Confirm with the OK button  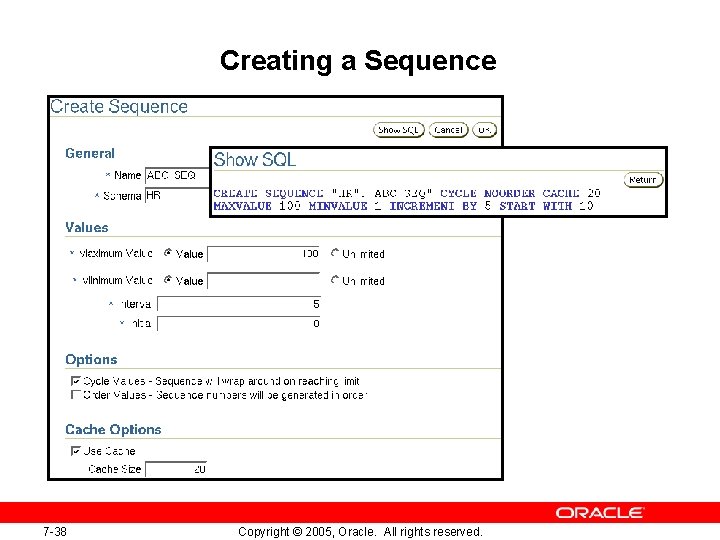pyautogui.click(x=484, y=130)
